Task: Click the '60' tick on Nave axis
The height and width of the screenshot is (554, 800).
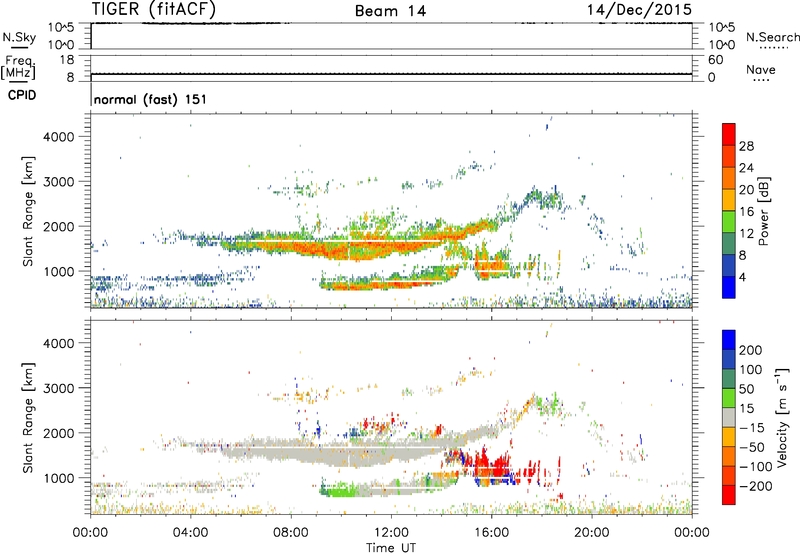Action: click(x=716, y=60)
